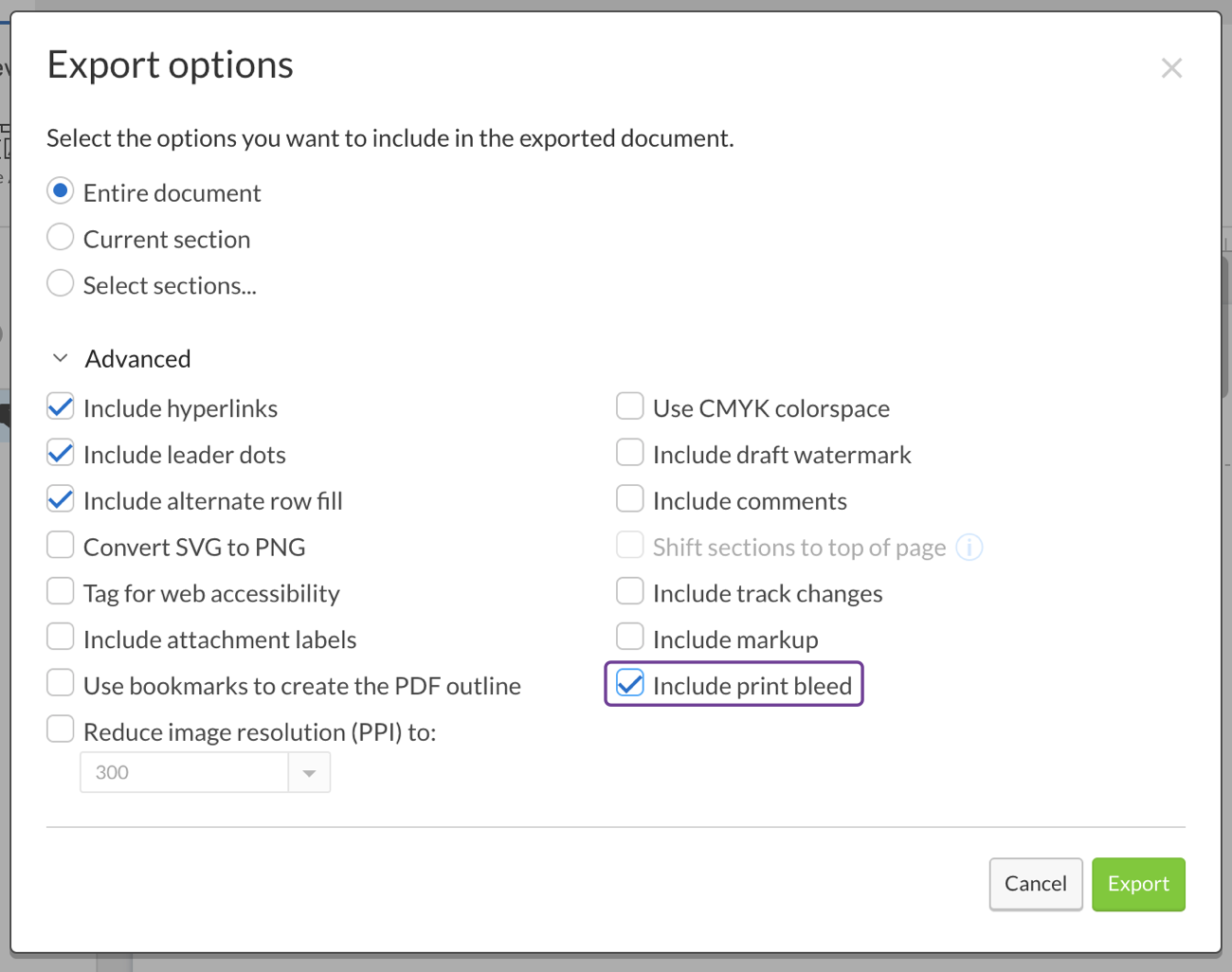Close the Export options dialog
Viewport: 1232px width, 972px height.
pos(1171,67)
